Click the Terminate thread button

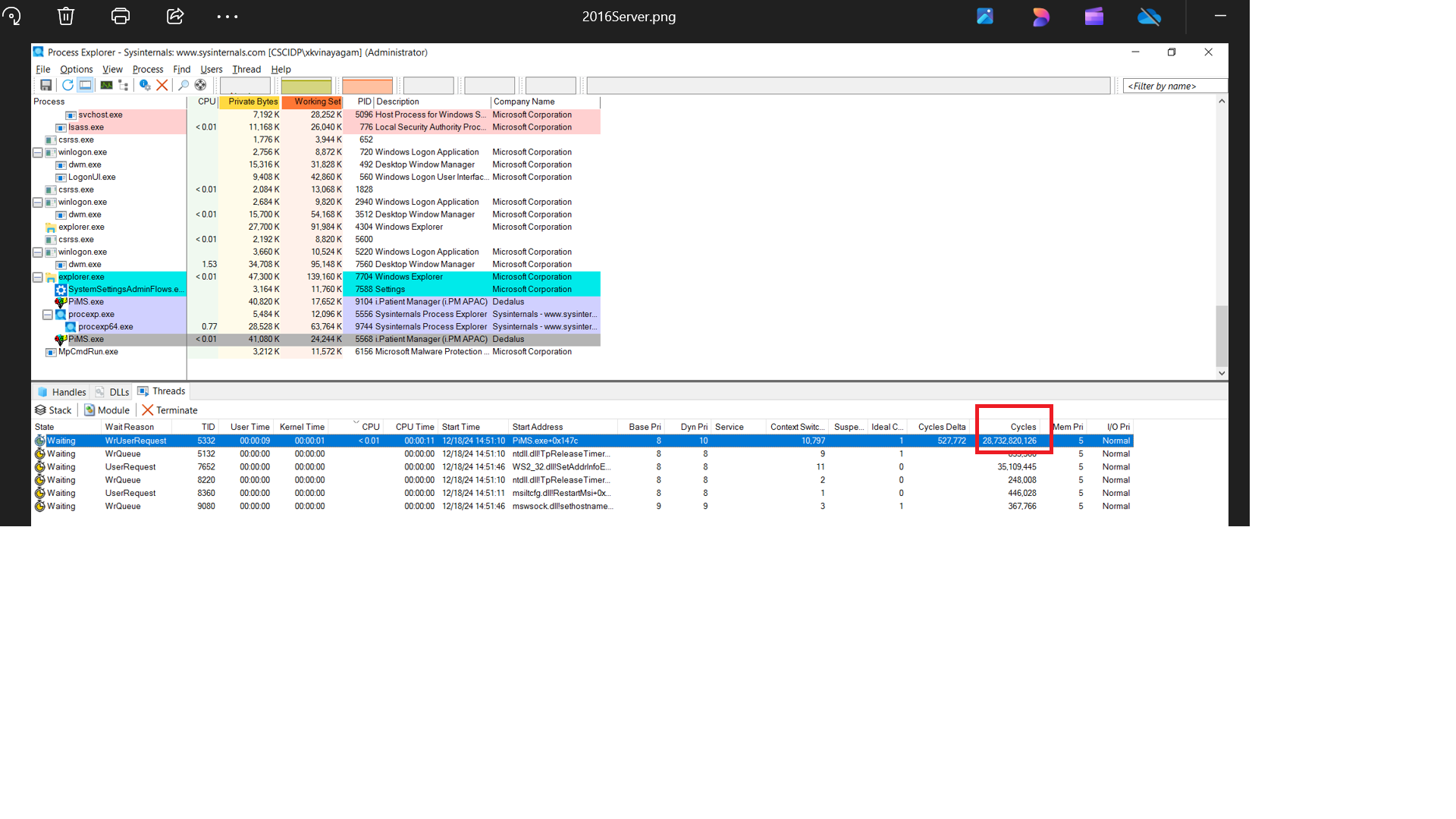tap(169, 410)
